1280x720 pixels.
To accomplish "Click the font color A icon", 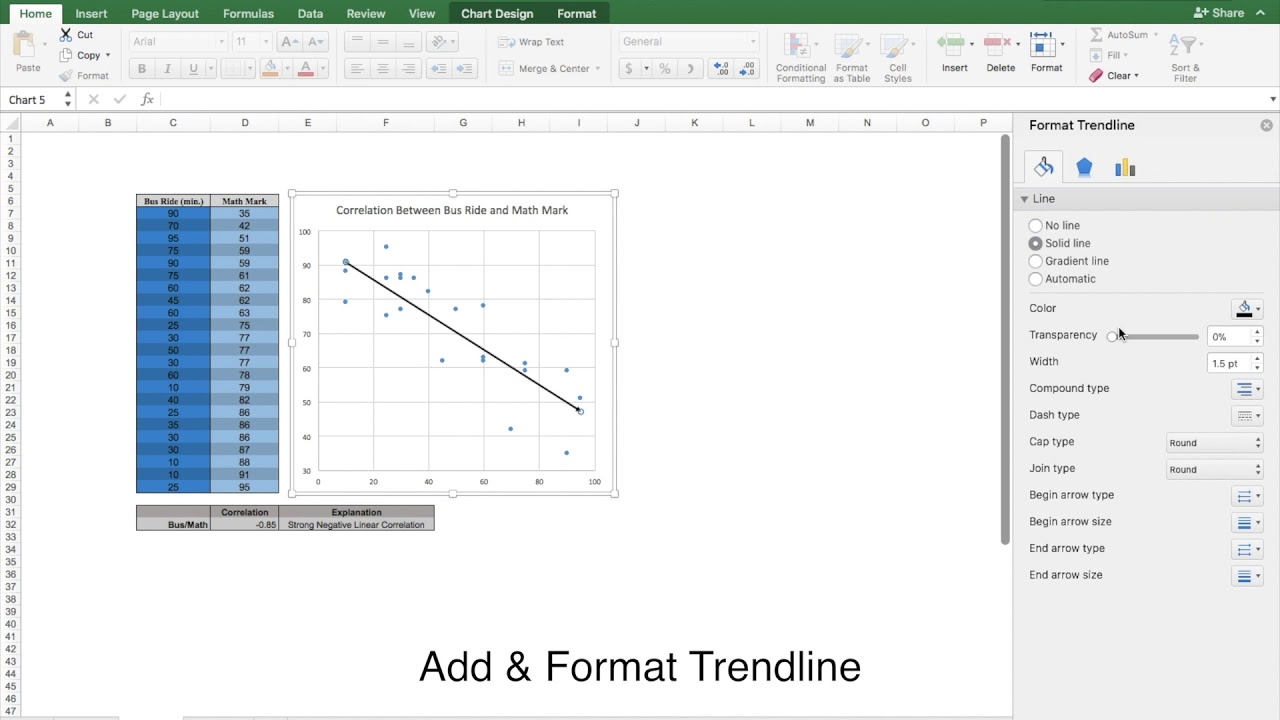I will [306, 69].
